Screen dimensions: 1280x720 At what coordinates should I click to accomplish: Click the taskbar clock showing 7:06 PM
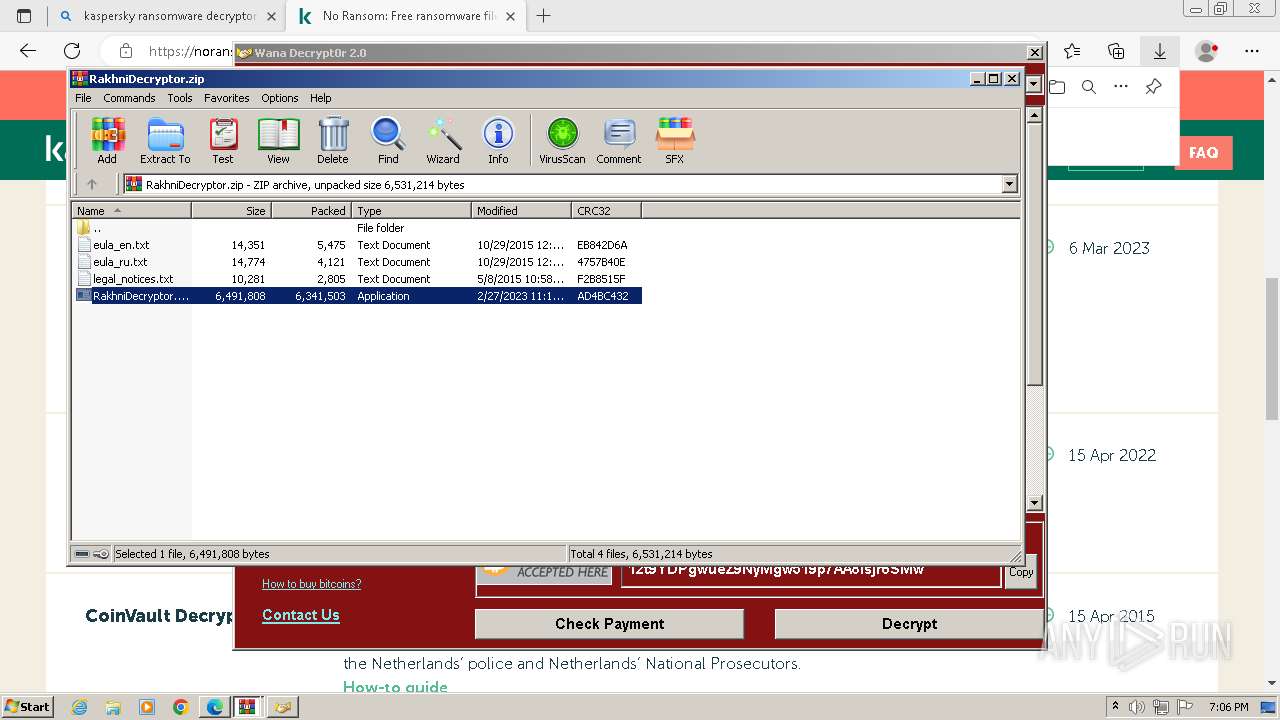coord(1228,707)
